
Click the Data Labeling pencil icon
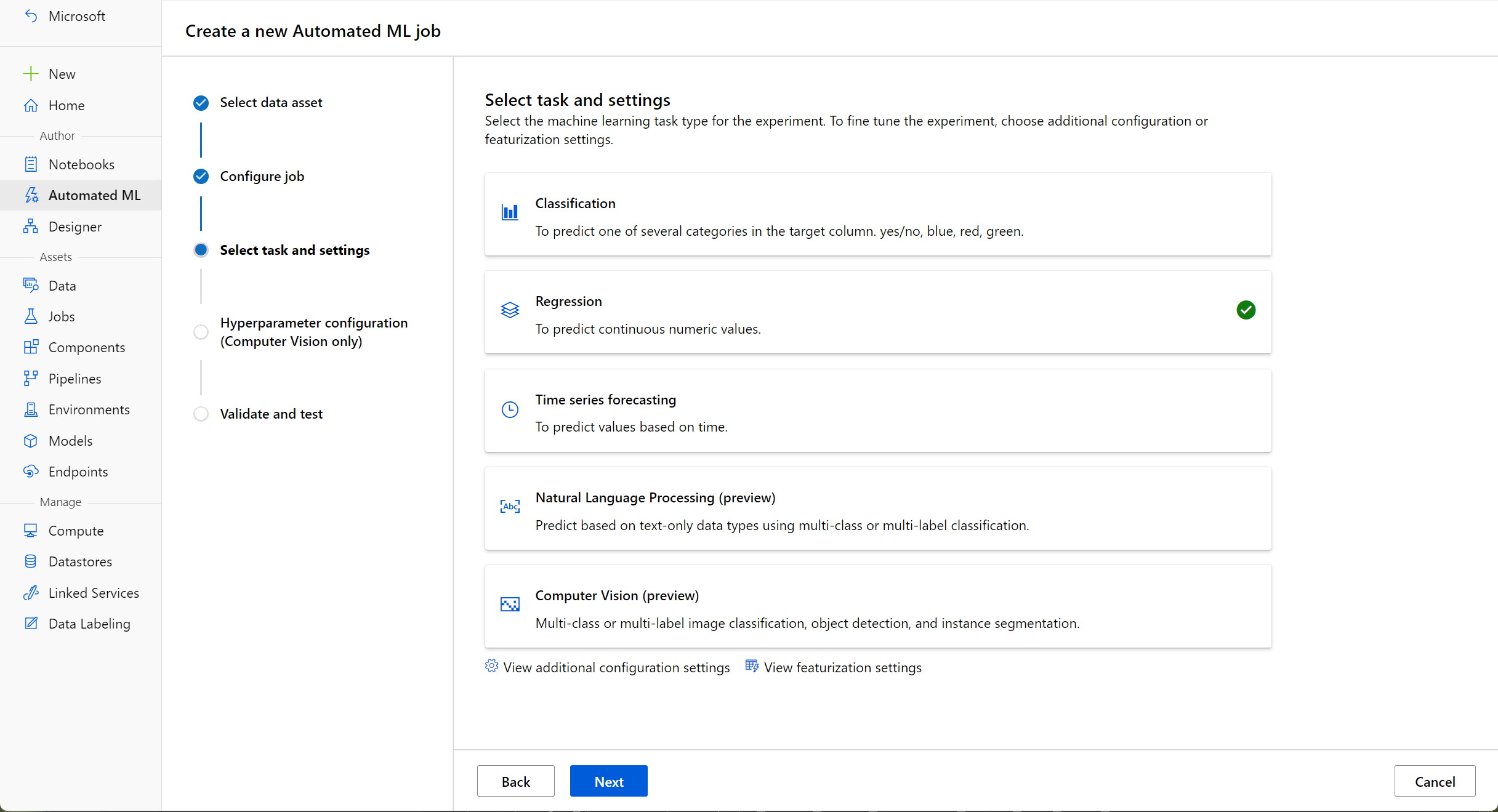click(x=31, y=624)
